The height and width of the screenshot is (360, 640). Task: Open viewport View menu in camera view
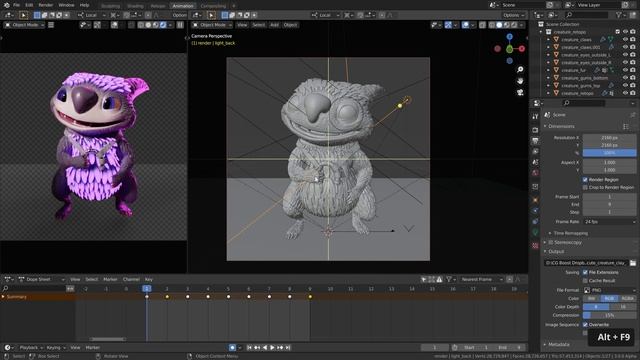tap(242, 25)
